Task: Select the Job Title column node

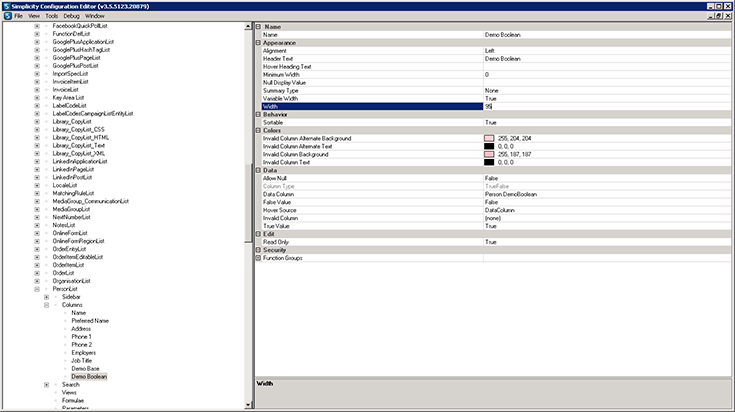Action: 82,360
